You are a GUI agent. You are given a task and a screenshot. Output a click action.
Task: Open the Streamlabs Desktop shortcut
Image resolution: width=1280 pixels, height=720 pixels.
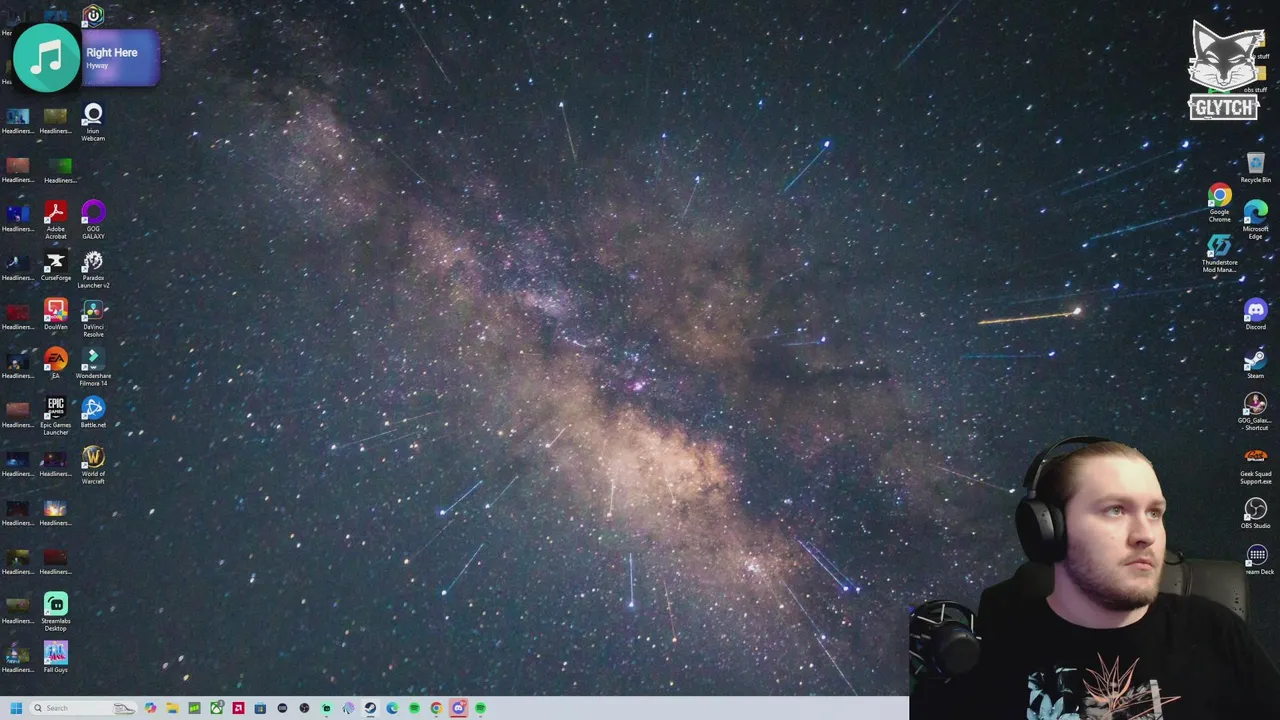pyautogui.click(x=55, y=612)
